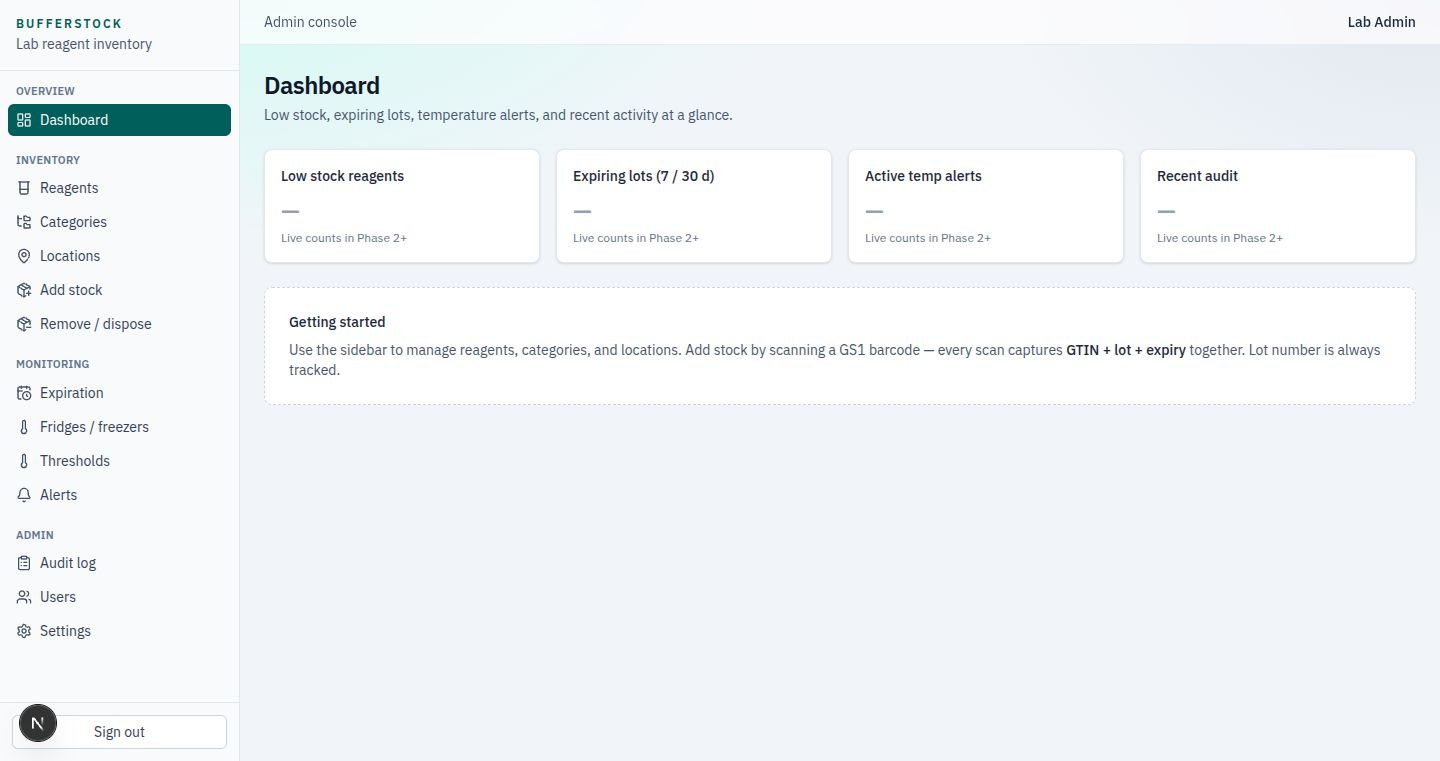
Task: Click the Expiration calendar-clock icon
Action: pyautogui.click(x=24, y=393)
